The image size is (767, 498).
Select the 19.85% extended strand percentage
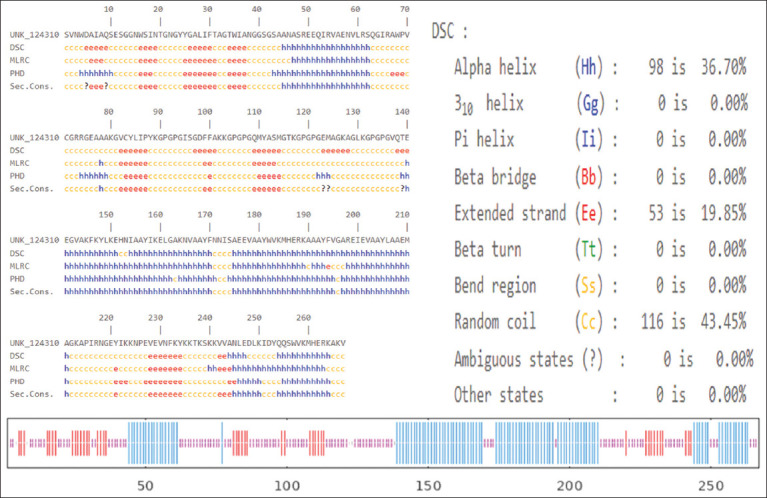(x=723, y=213)
